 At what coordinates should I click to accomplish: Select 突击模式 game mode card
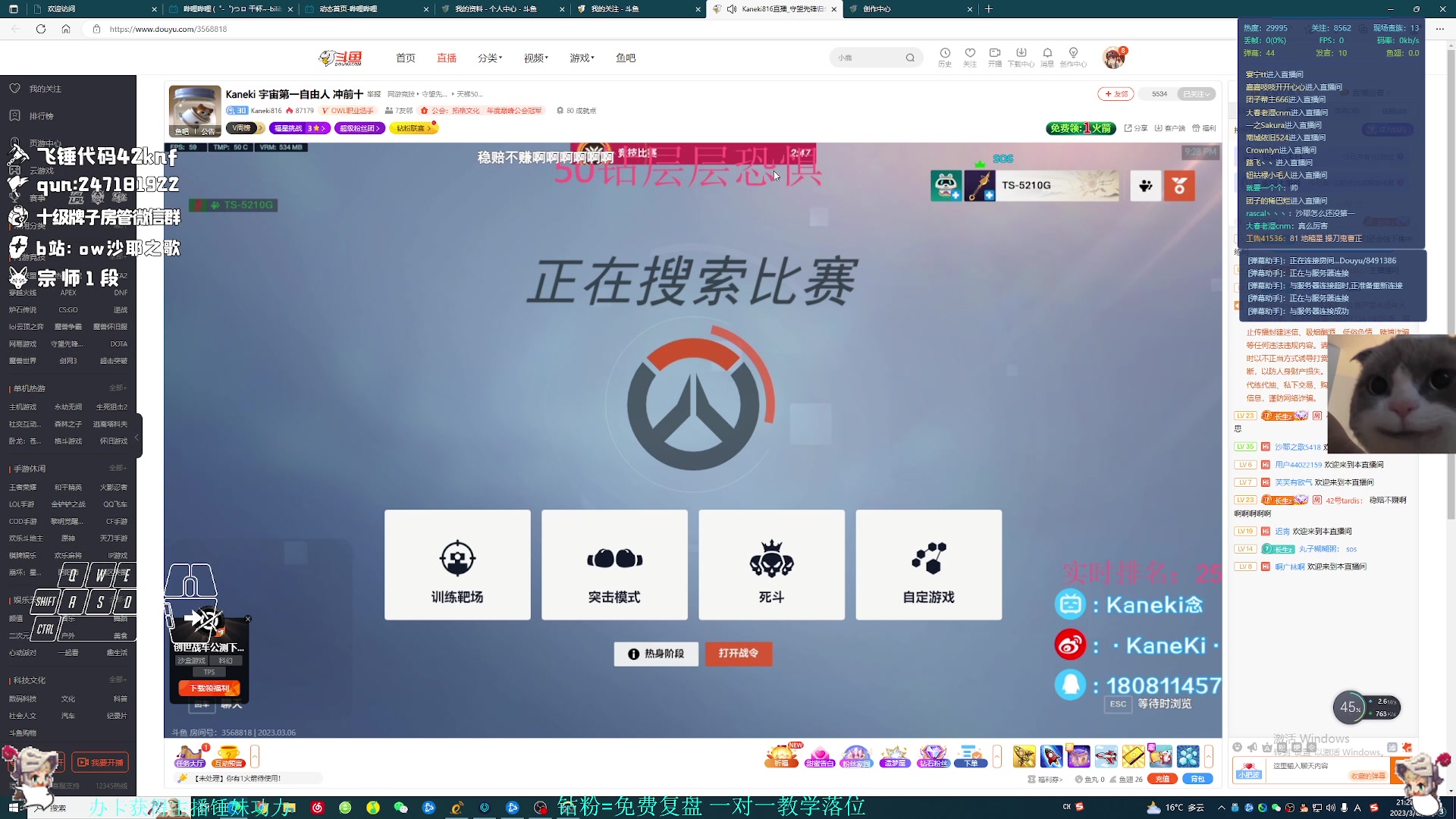click(x=614, y=565)
